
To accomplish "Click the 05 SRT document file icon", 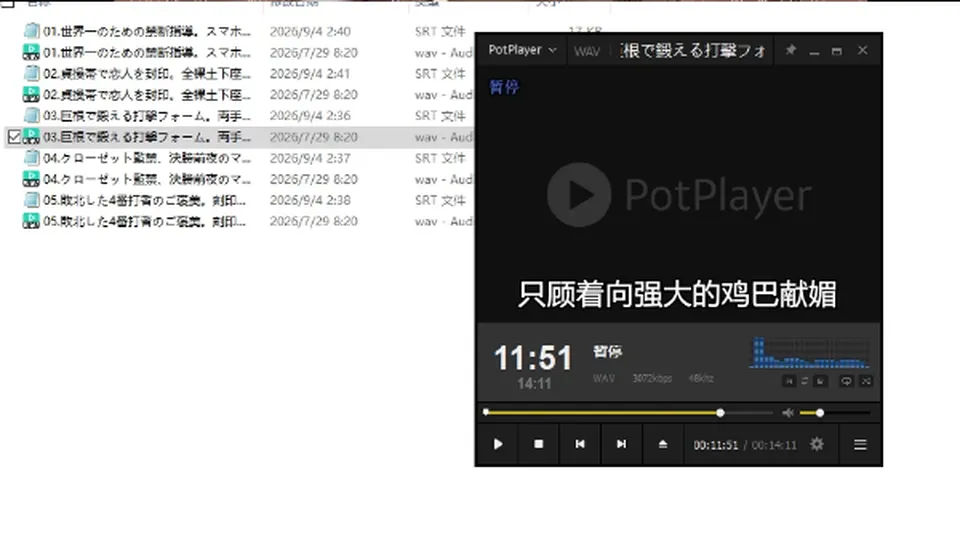I will (x=31, y=200).
